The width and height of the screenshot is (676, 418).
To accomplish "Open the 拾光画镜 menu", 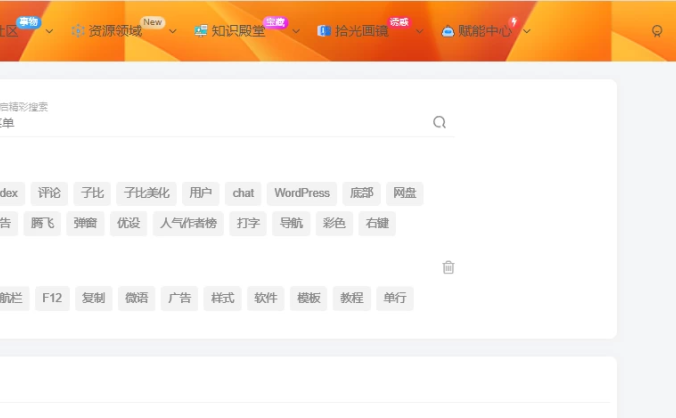I will (362, 31).
